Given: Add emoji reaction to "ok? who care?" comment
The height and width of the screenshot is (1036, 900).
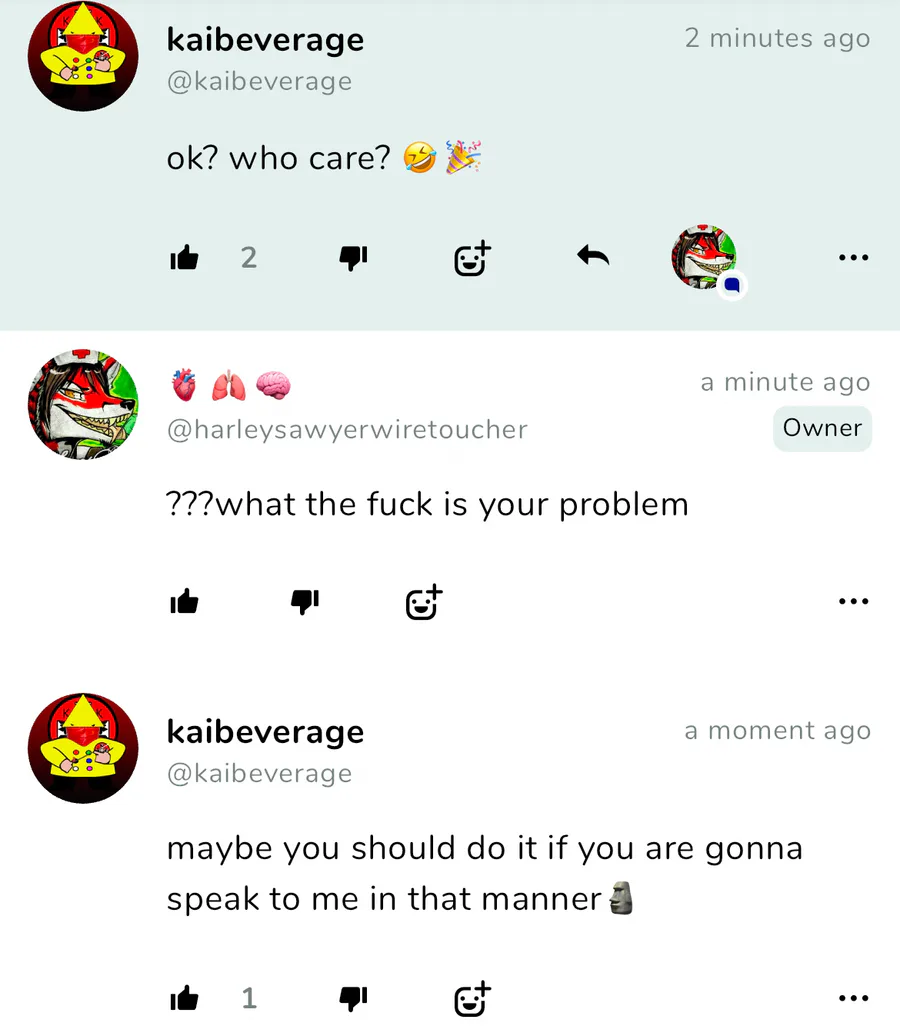Looking at the screenshot, I should click(x=472, y=258).
